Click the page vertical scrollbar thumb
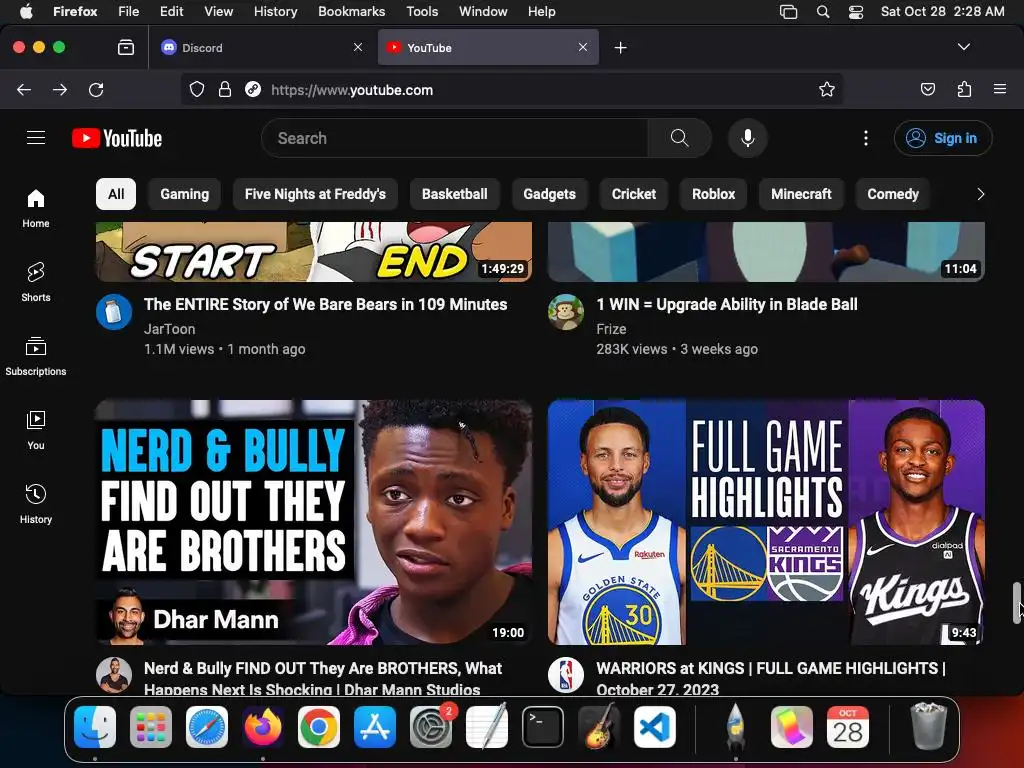Viewport: 1024px width, 768px height. coord(1017,602)
